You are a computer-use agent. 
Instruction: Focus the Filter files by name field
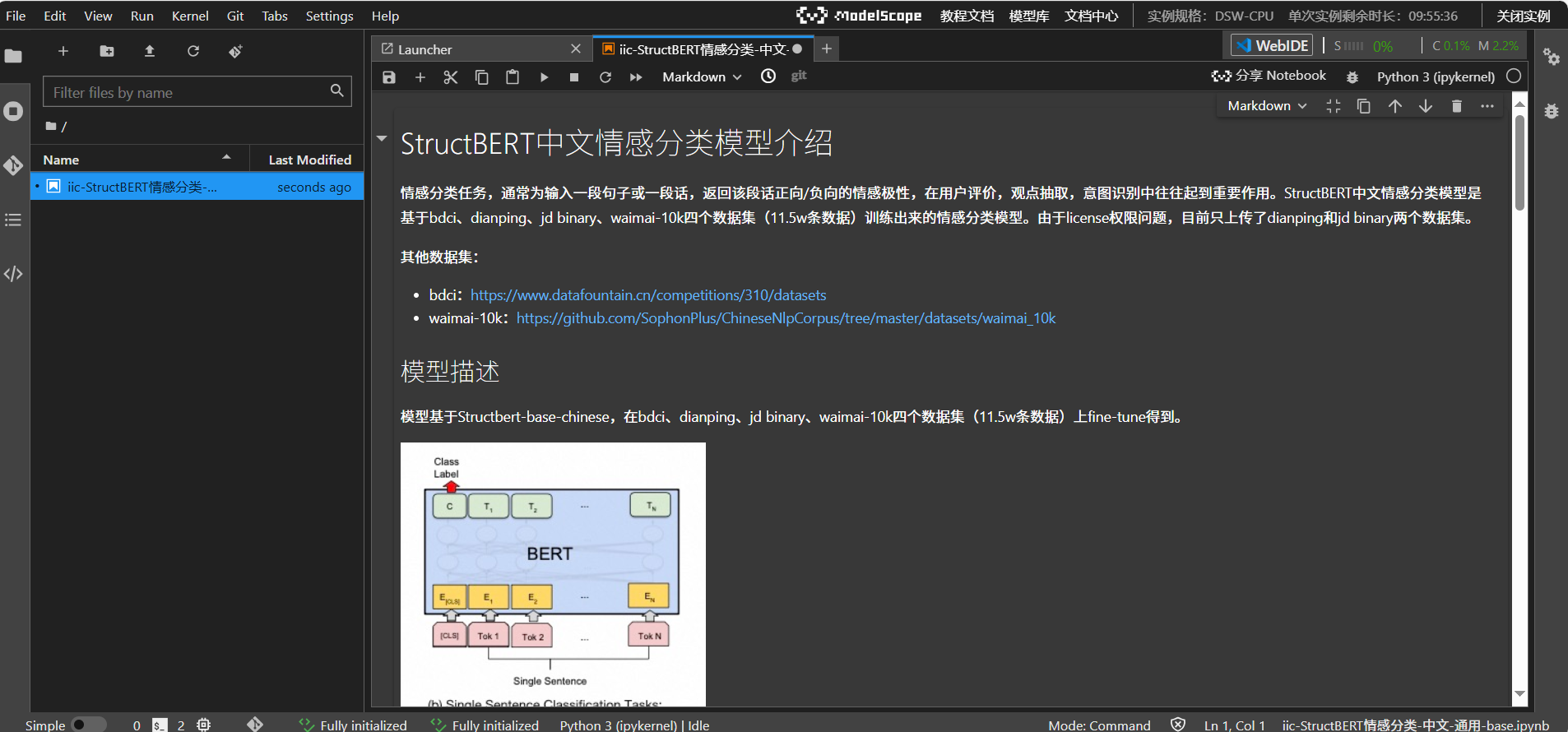pyautogui.click(x=197, y=92)
